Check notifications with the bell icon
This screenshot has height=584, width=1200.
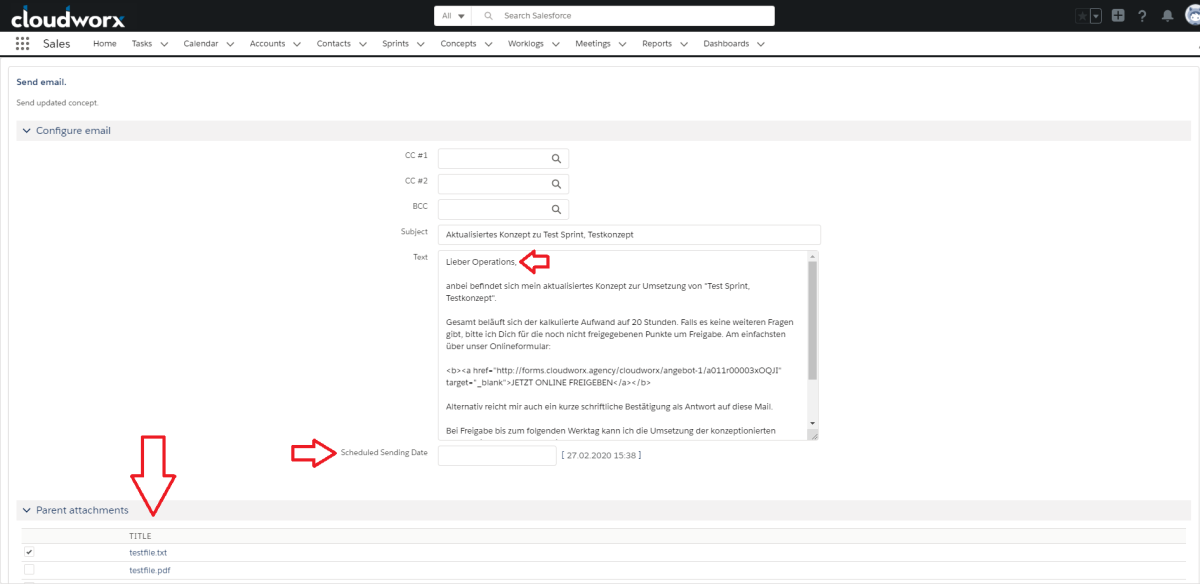[x=1168, y=15]
